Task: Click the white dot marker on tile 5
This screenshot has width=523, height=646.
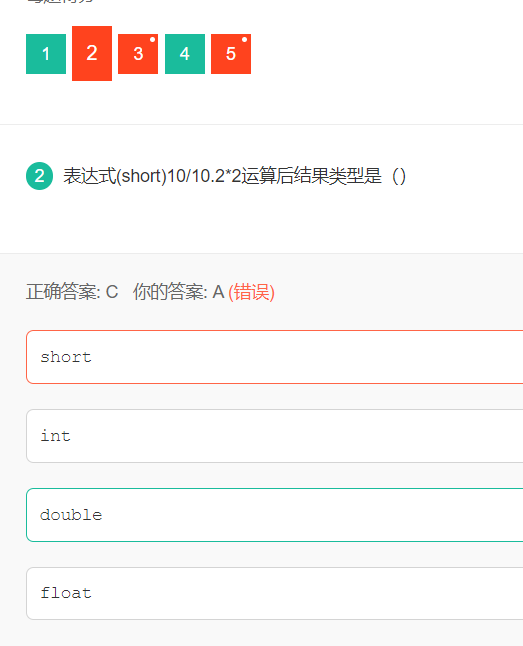Action: tap(244, 40)
